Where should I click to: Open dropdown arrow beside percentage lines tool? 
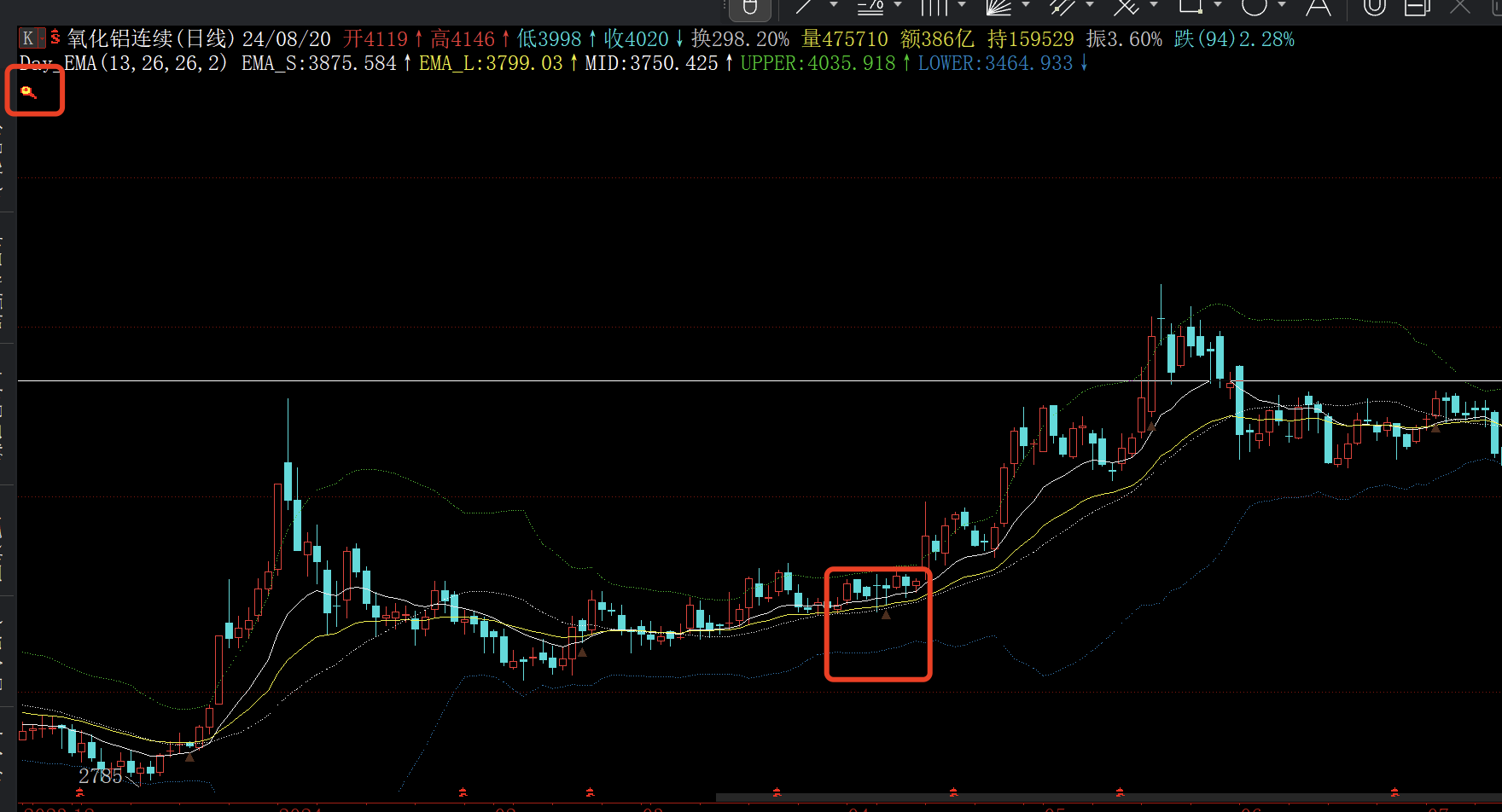898,5
